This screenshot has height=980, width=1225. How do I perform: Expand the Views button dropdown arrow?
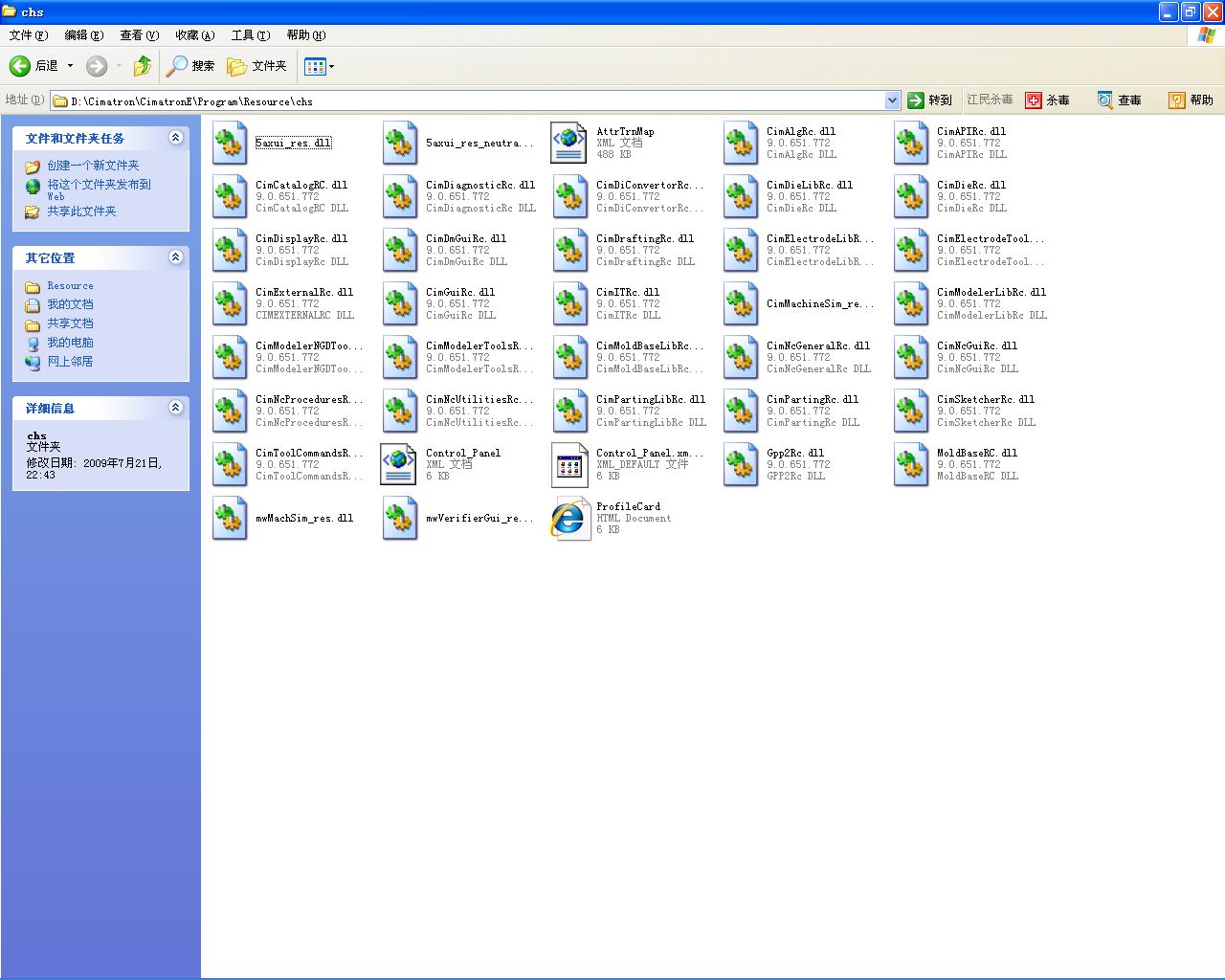click(332, 66)
